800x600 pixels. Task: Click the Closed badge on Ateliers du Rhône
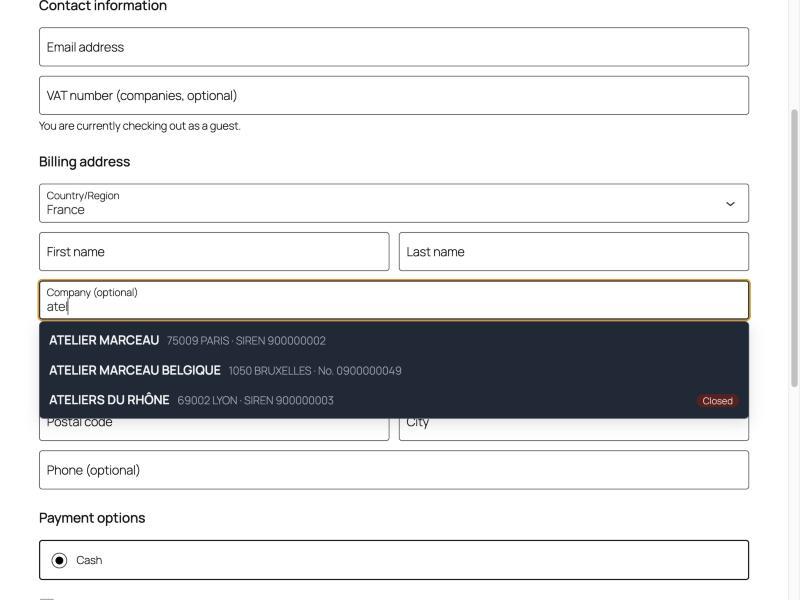tap(717, 401)
